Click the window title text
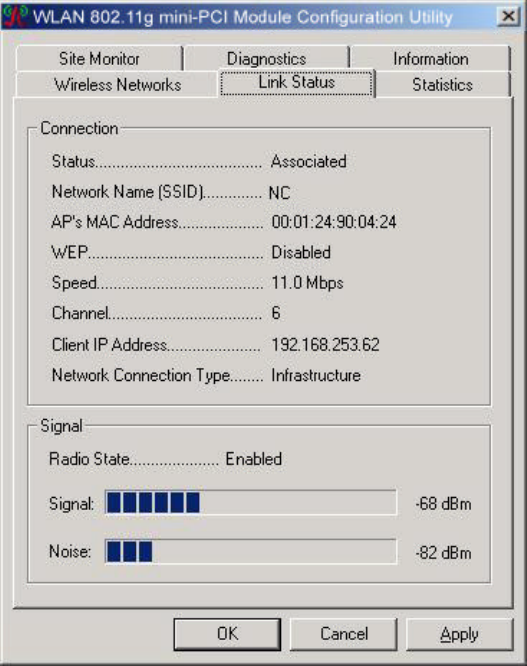527x666 pixels. click(x=243, y=17)
